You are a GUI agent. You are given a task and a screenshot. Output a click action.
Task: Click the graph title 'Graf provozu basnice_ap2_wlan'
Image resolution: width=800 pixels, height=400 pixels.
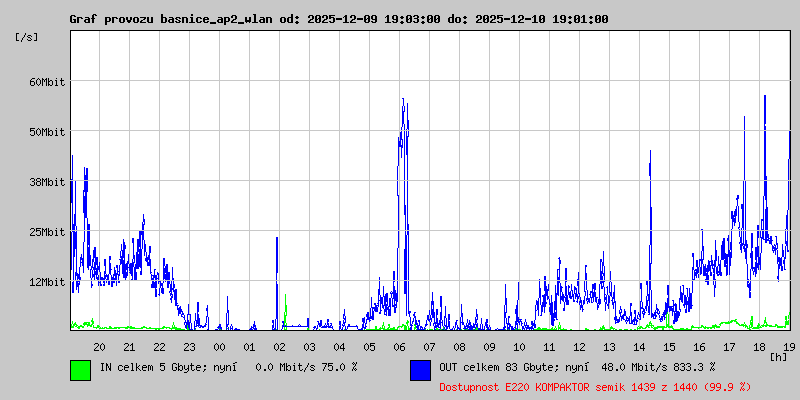pyautogui.click(x=172, y=20)
